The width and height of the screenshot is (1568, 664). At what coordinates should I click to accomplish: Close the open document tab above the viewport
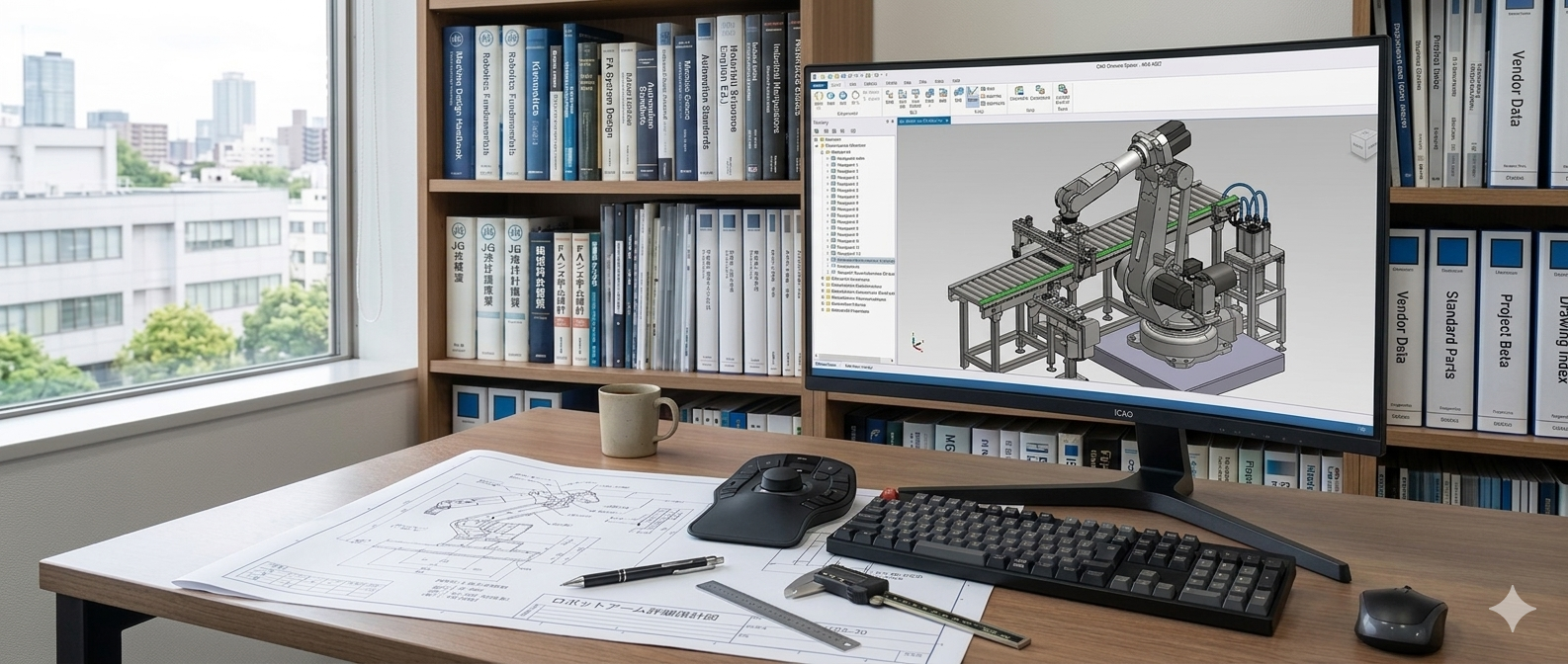point(945,121)
